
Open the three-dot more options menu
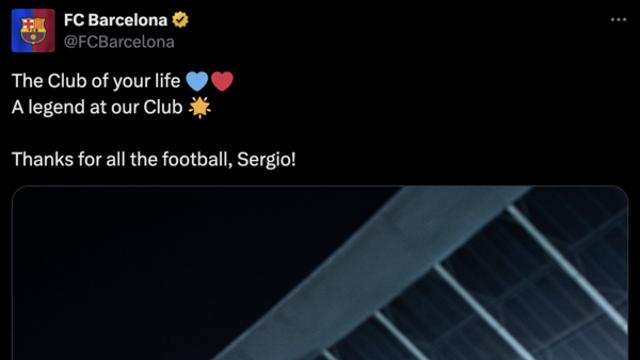point(618,20)
